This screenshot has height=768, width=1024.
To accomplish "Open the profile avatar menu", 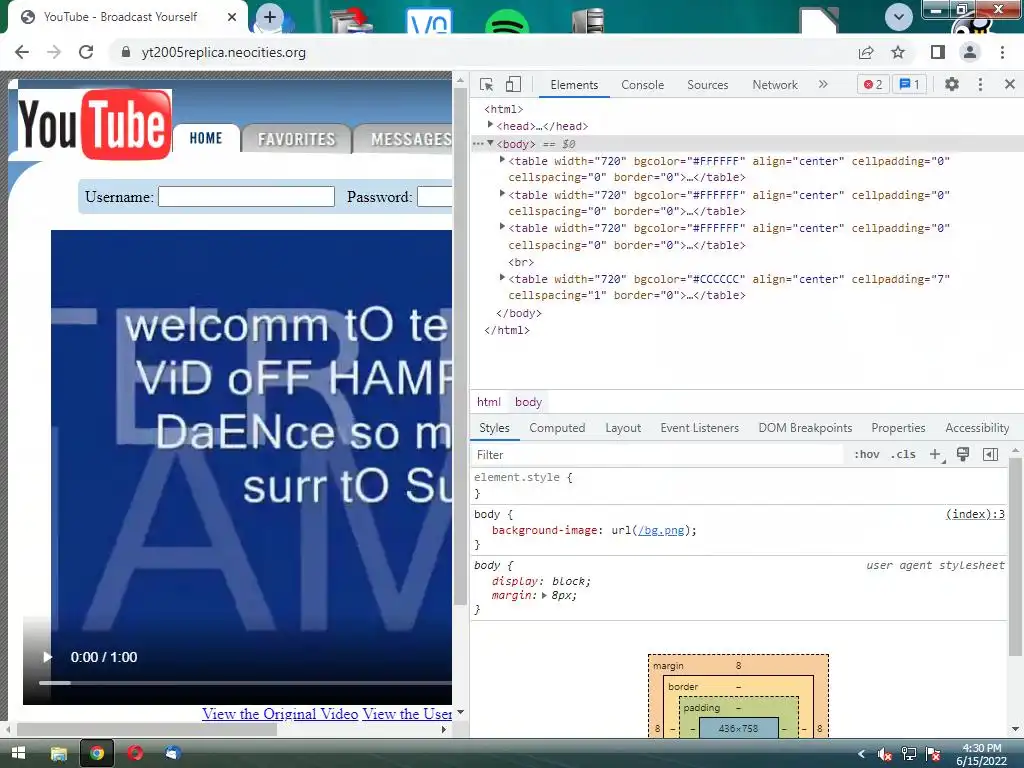I will coord(970,52).
